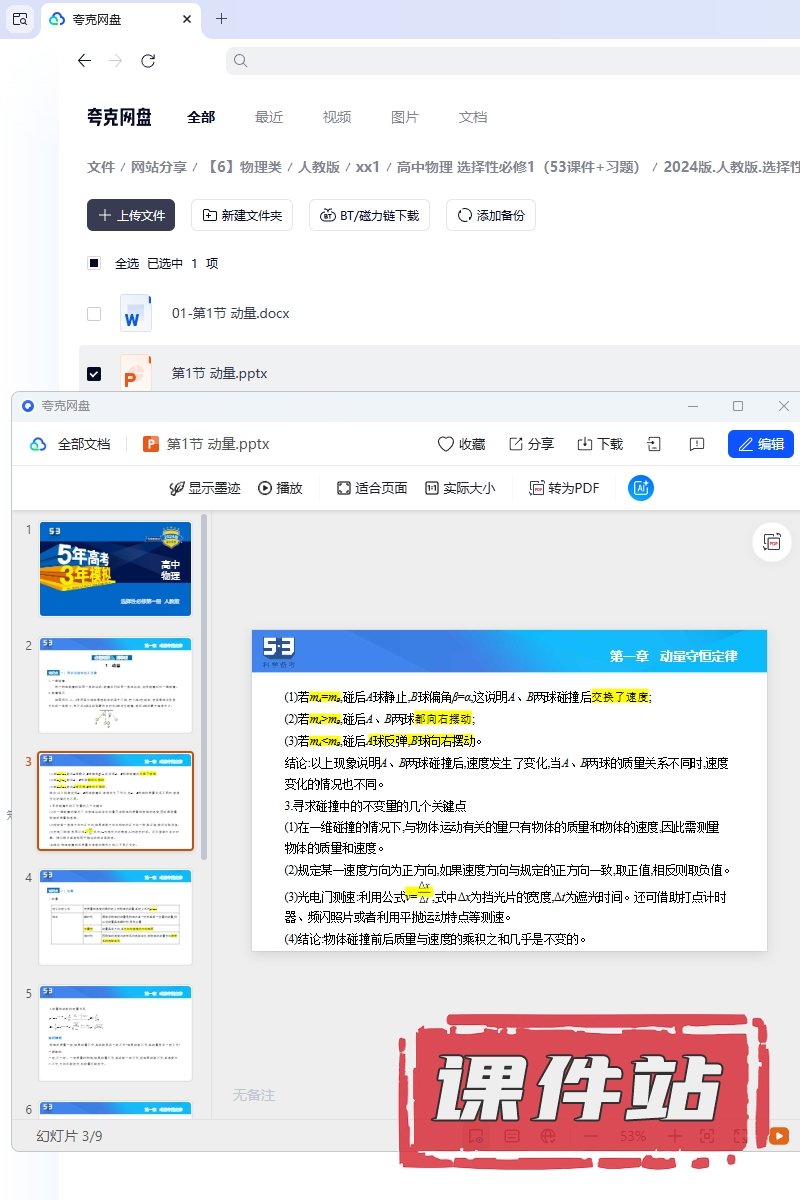Click the blue 编辑 edit button
Viewport: 800px width, 1200px height.
point(760,444)
